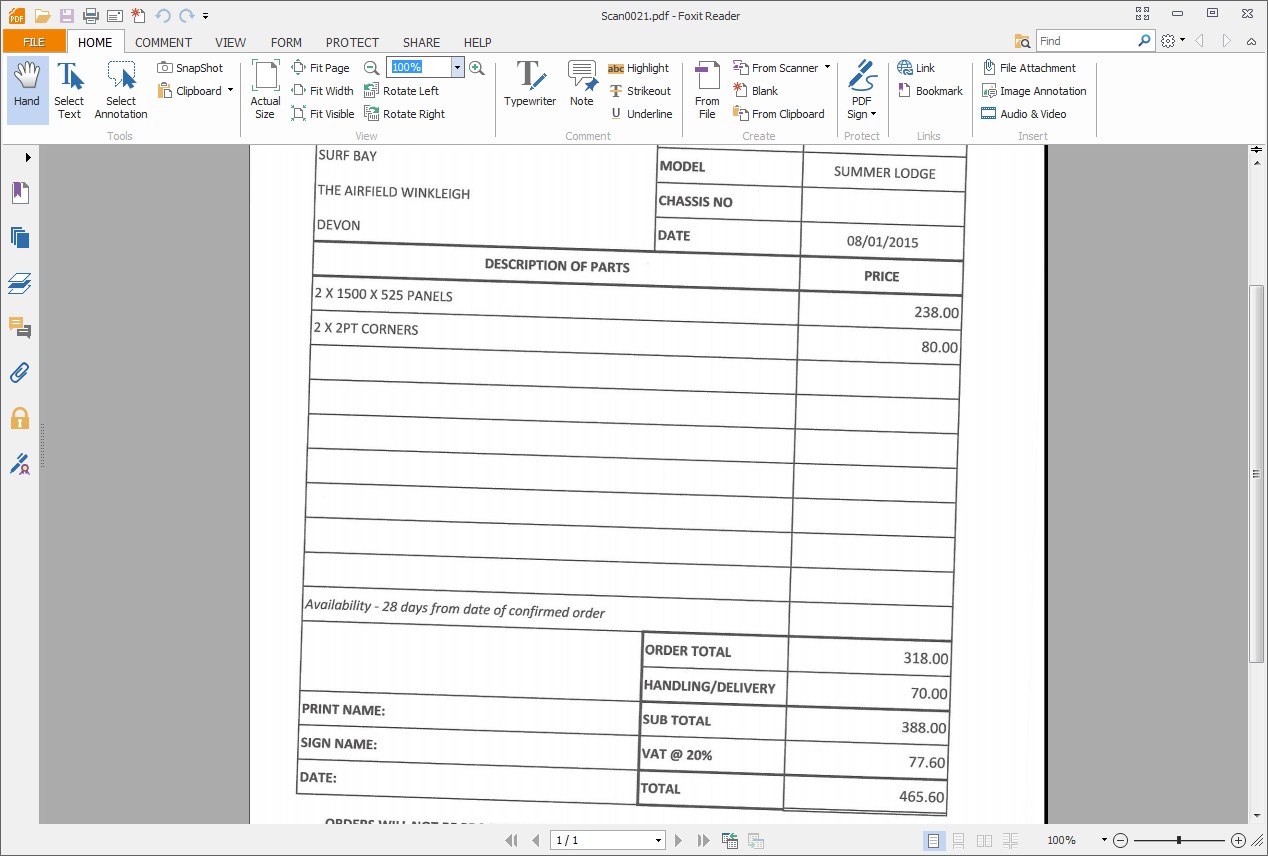Enable single page view mode in status bar
1268x856 pixels.
click(933, 841)
